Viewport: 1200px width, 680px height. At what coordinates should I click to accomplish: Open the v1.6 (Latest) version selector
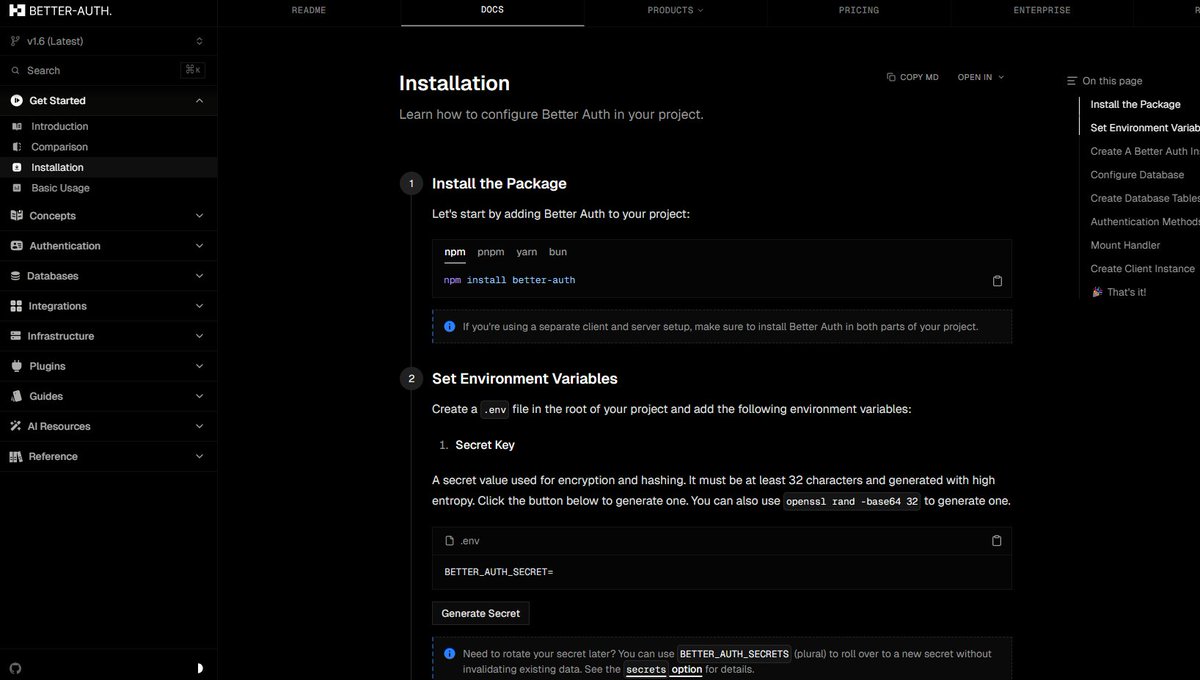(x=108, y=41)
